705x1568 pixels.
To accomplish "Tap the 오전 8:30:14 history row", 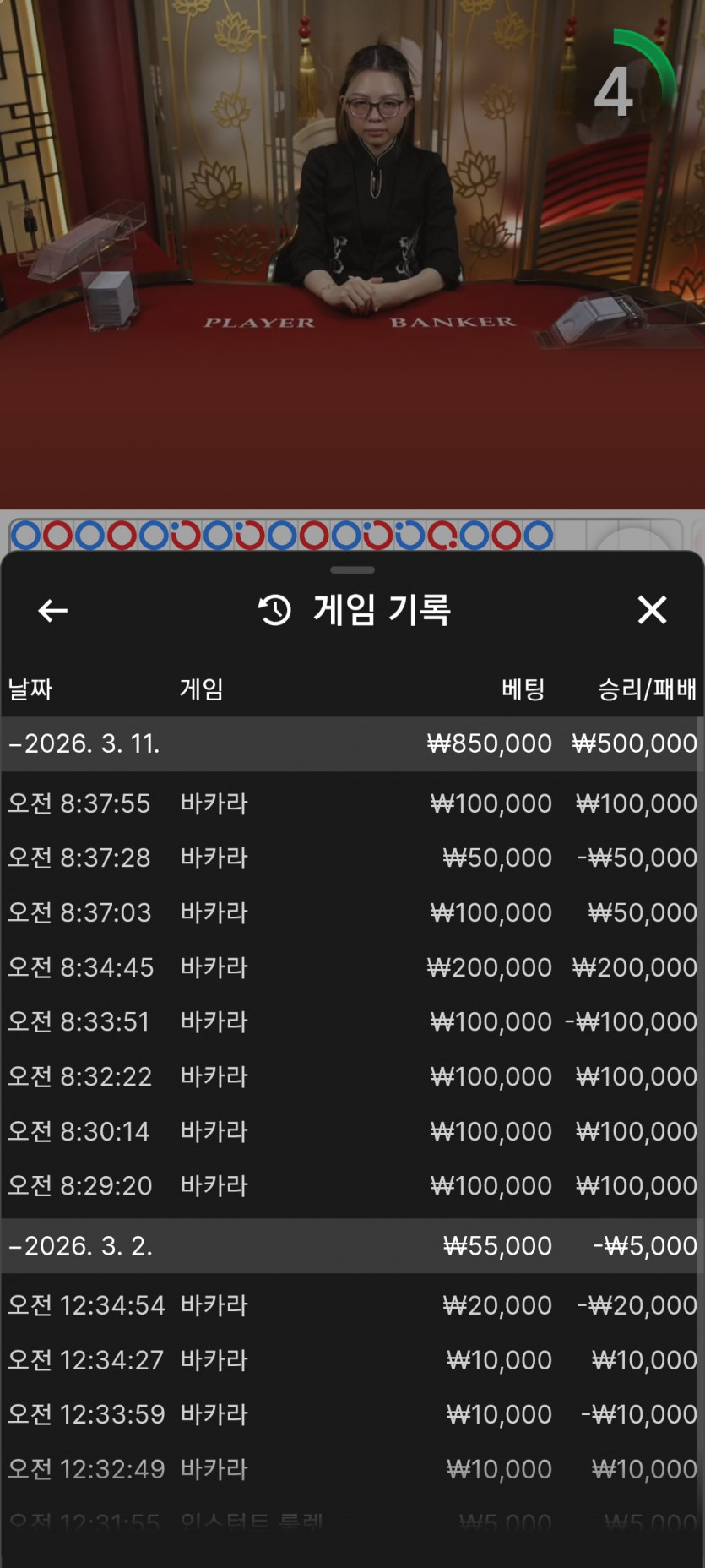I will [352, 1131].
